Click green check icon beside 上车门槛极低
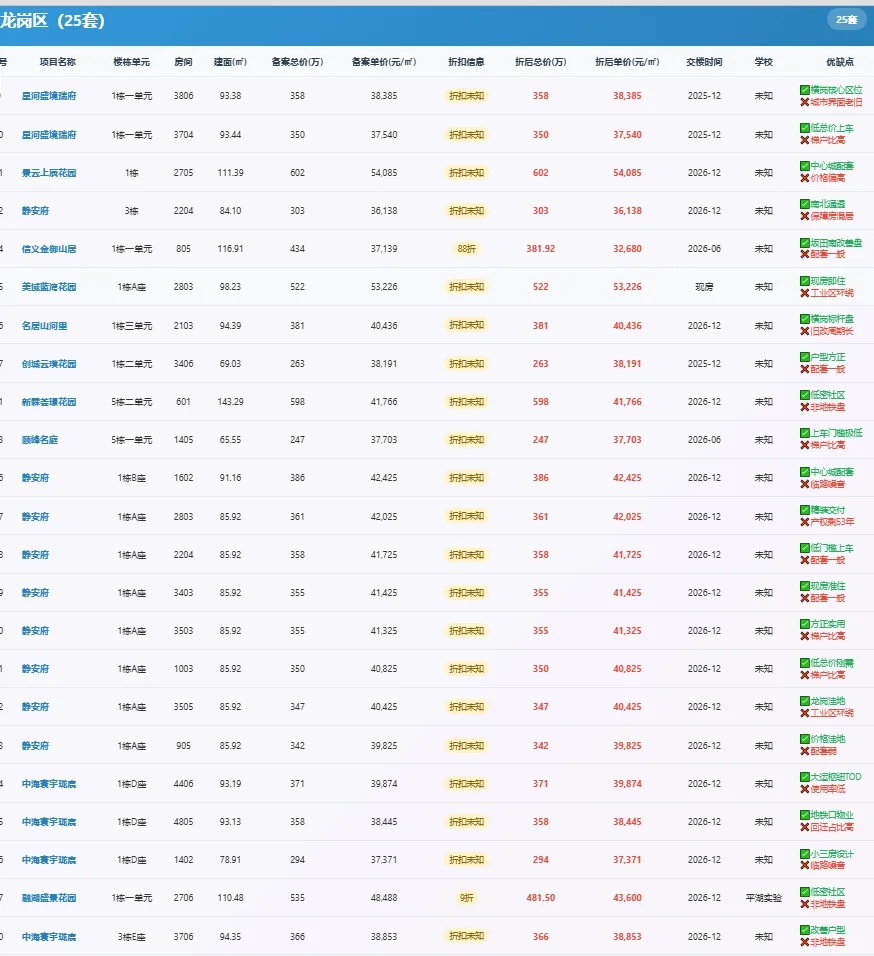Screen dimensions: 874x956 pos(805,433)
